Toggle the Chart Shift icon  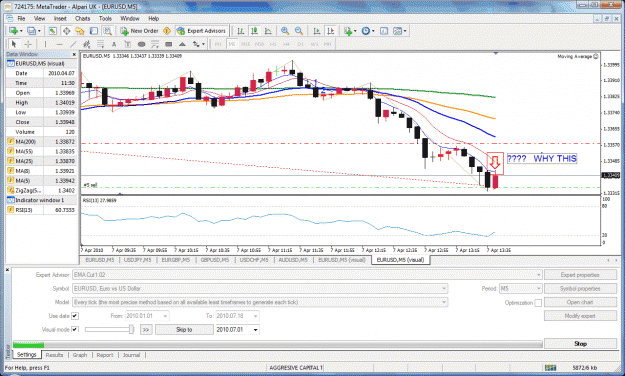330,31
